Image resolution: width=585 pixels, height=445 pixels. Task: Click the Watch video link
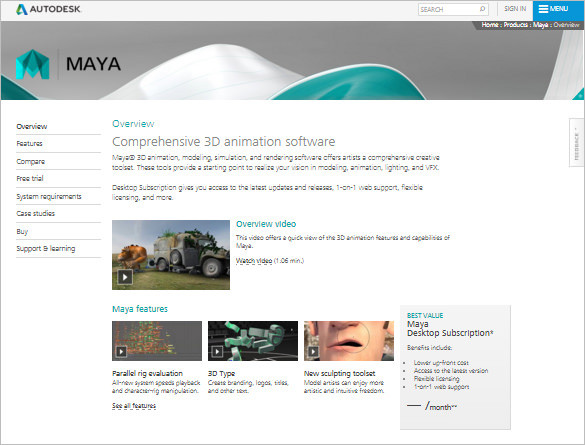[x=254, y=261]
